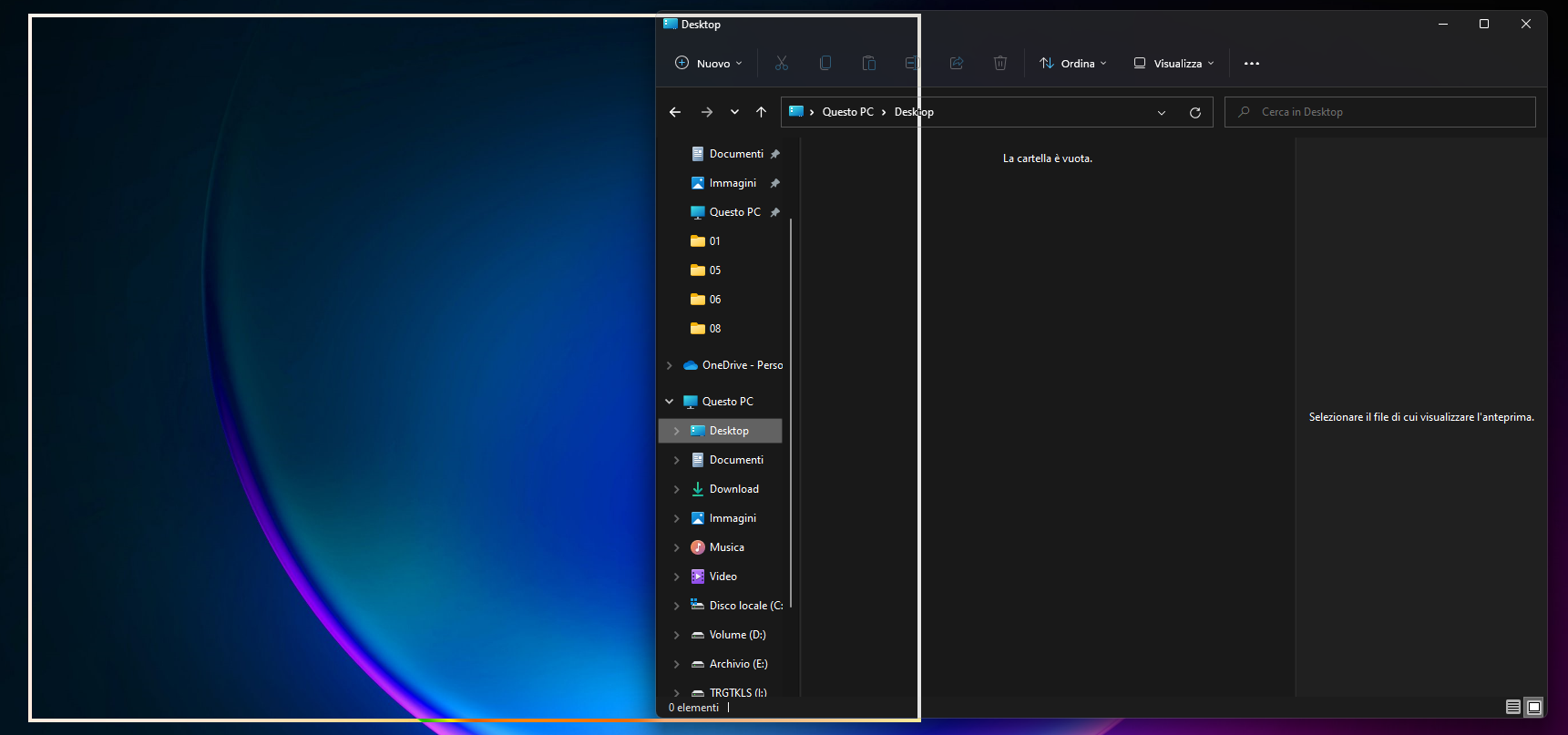Select Disco locale (C:) drive
The image size is (1568, 735).
click(x=745, y=606)
